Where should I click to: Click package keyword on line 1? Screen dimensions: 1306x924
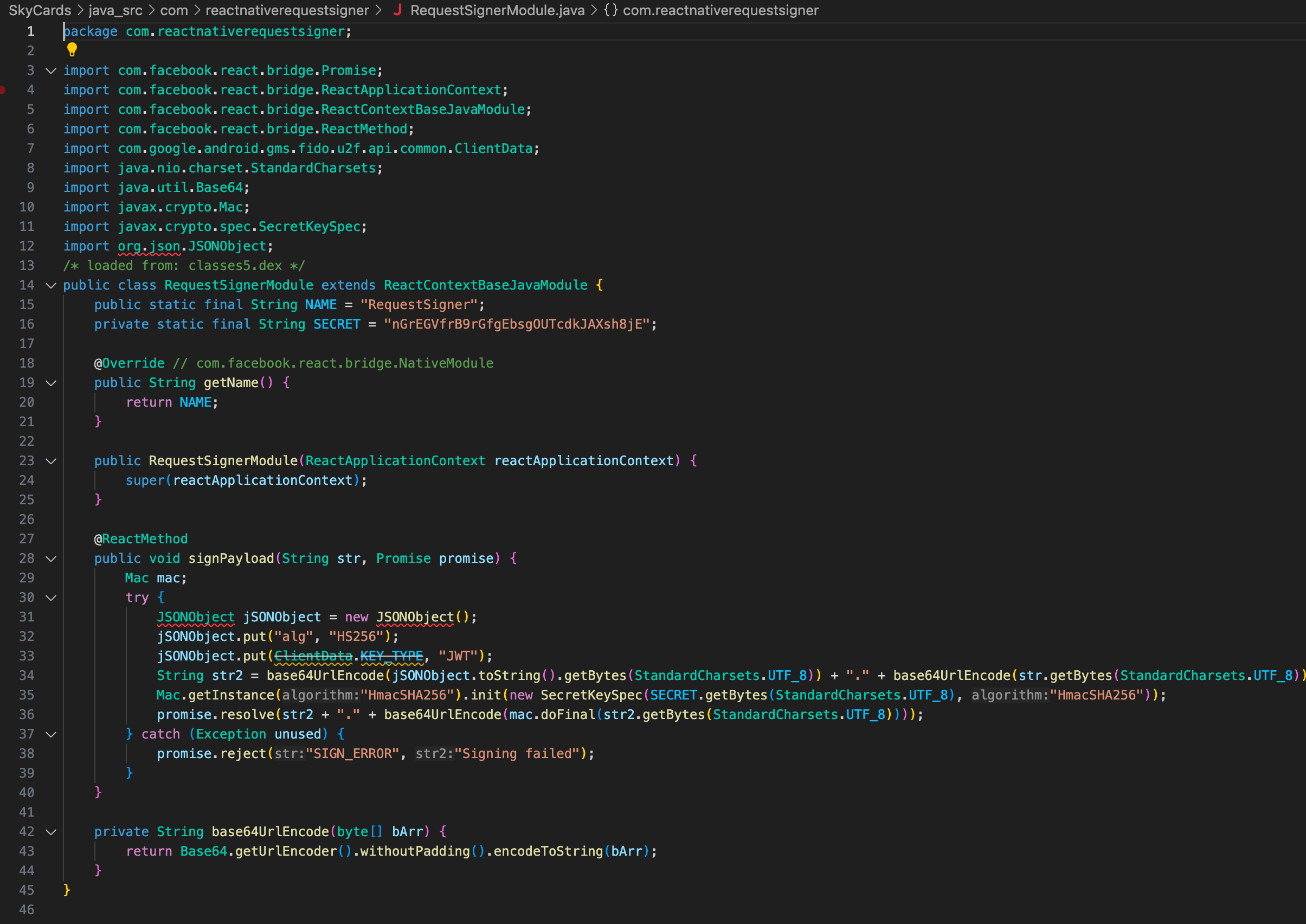(91, 31)
